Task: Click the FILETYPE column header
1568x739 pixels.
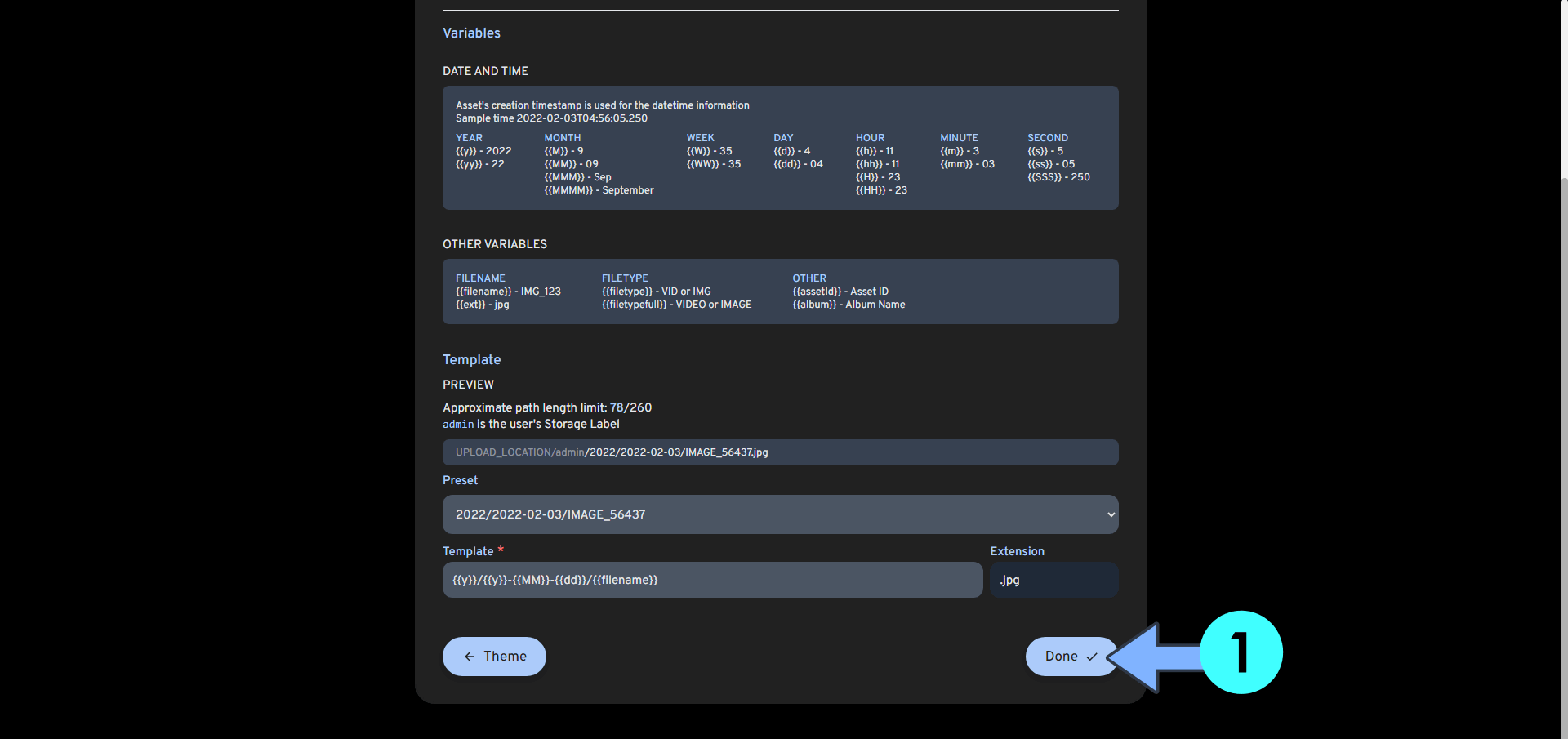Action: point(625,278)
